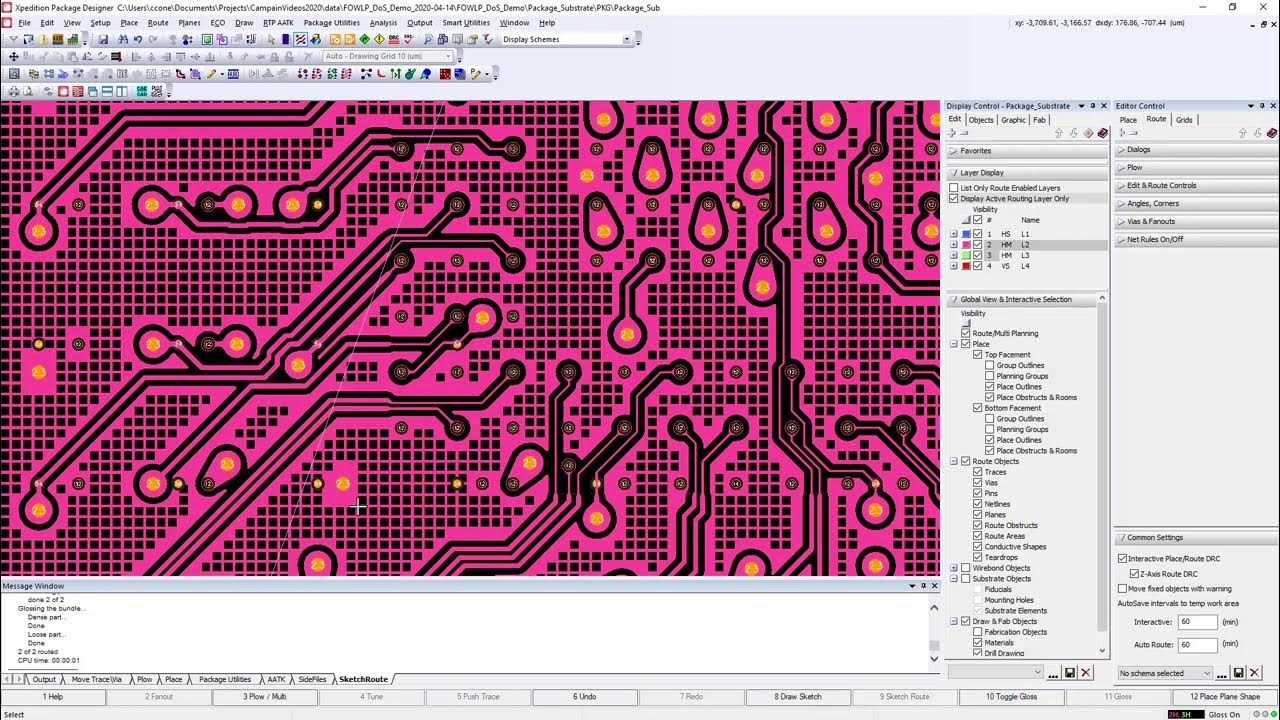Select the Move Trace\Via bottom tab

pyautogui.click(x=96, y=679)
